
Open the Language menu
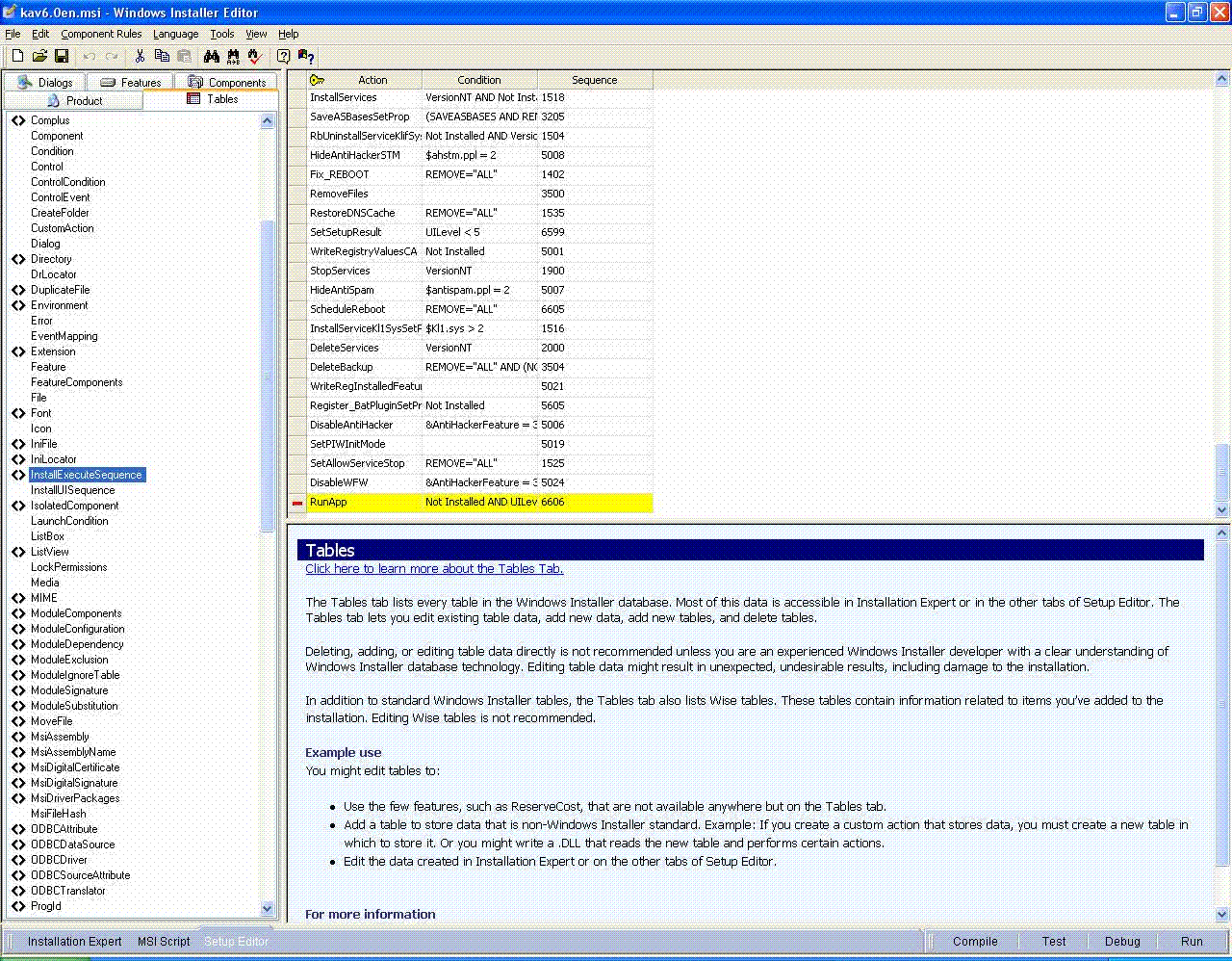pos(176,34)
